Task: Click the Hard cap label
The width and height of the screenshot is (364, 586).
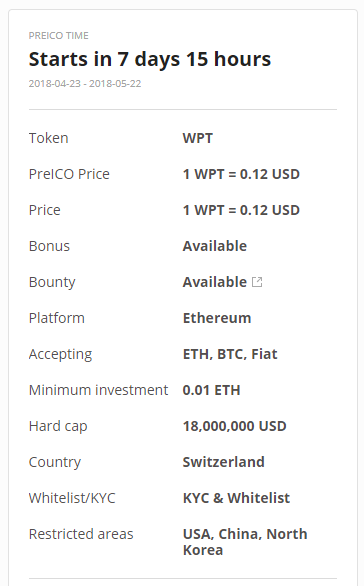Action: point(58,426)
